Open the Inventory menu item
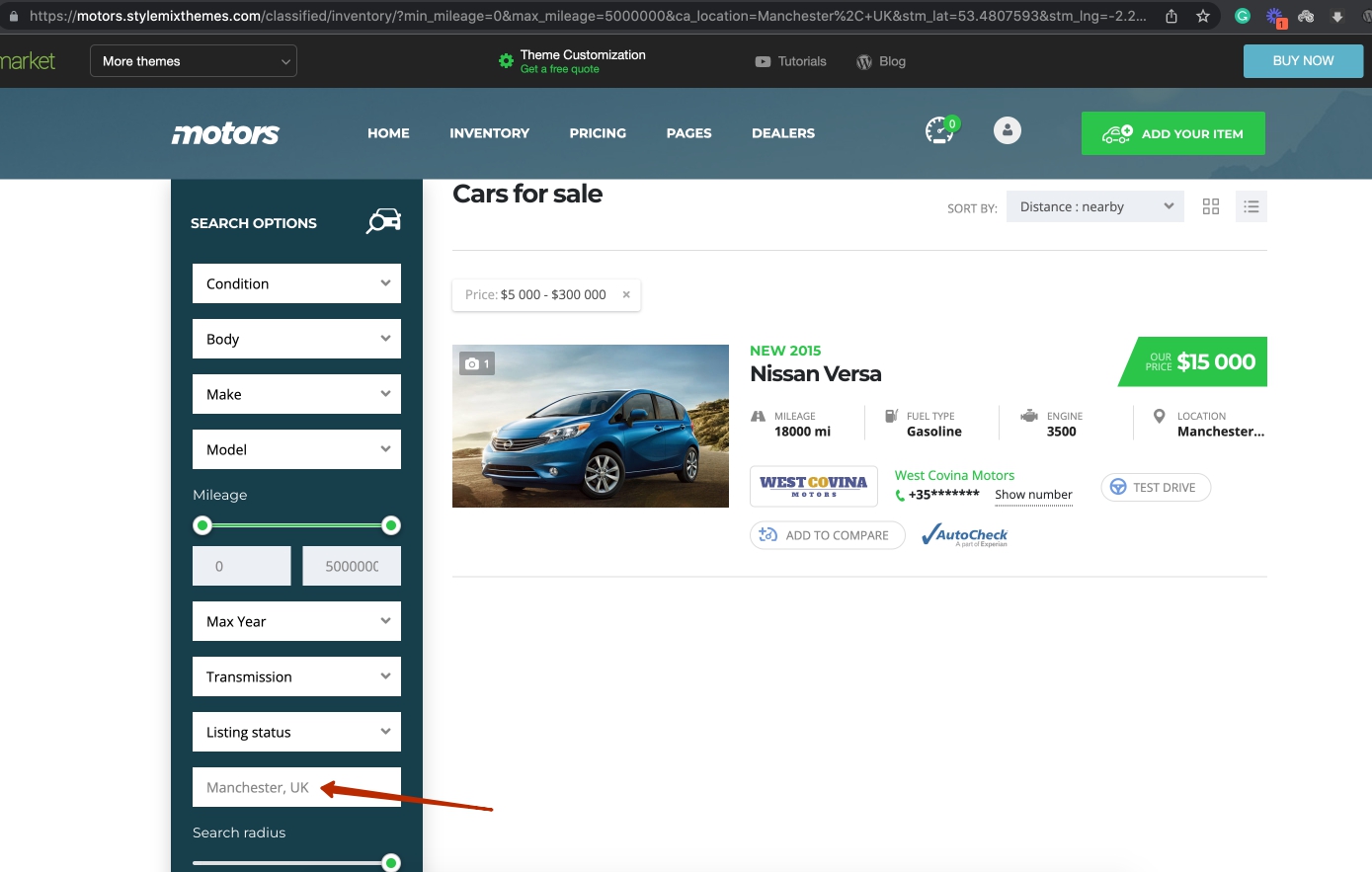This screenshot has height=872, width=1372. [489, 133]
